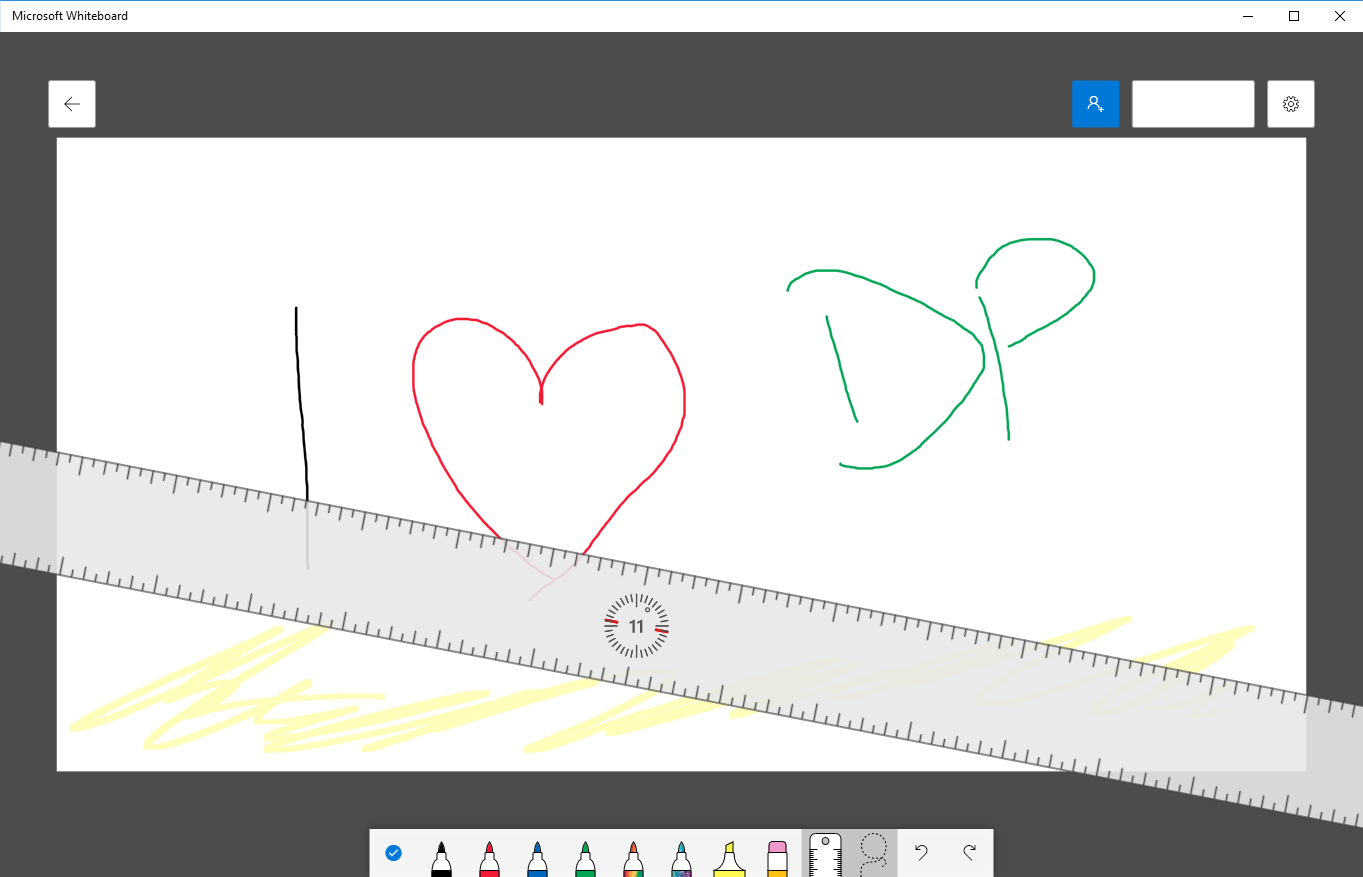Click the blue checkmark done button
Screen dimensions: 1363x877
click(x=393, y=853)
